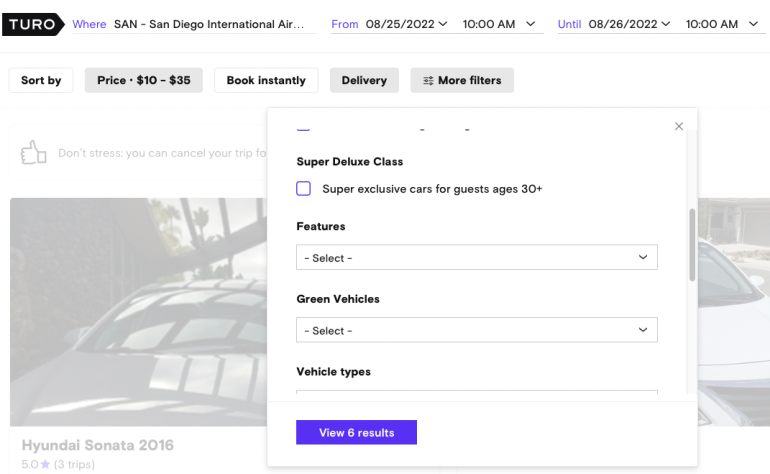Open the Features select dropdown
The width and height of the screenshot is (770, 474).
click(x=477, y=258)
